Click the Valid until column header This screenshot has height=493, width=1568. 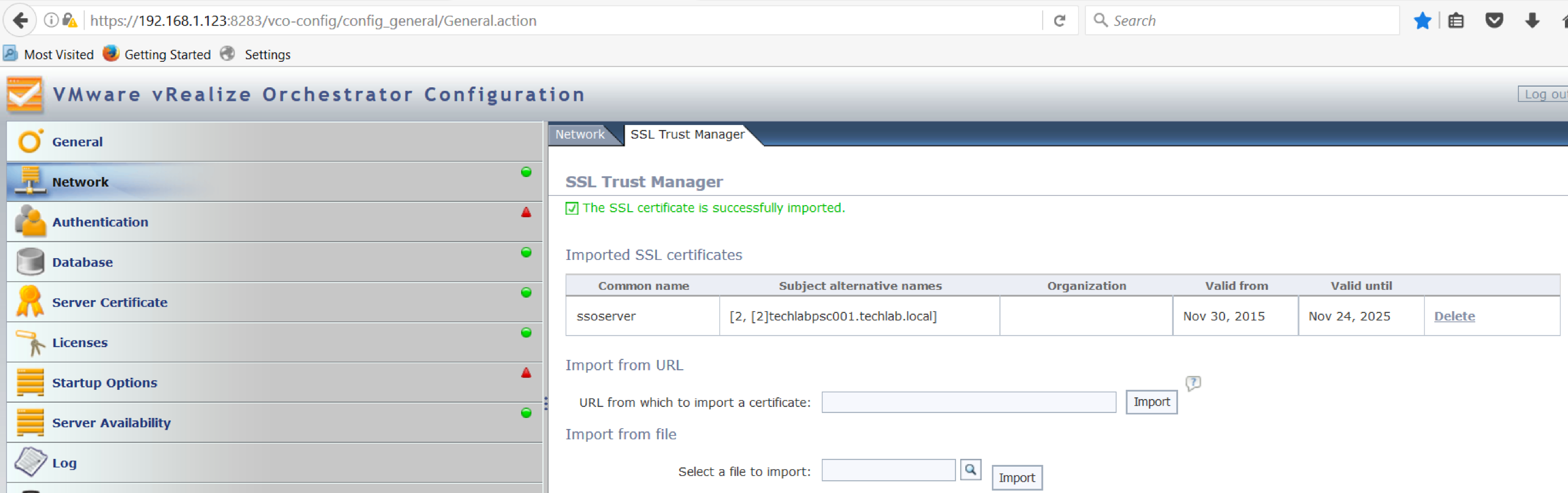point(1361,286)
